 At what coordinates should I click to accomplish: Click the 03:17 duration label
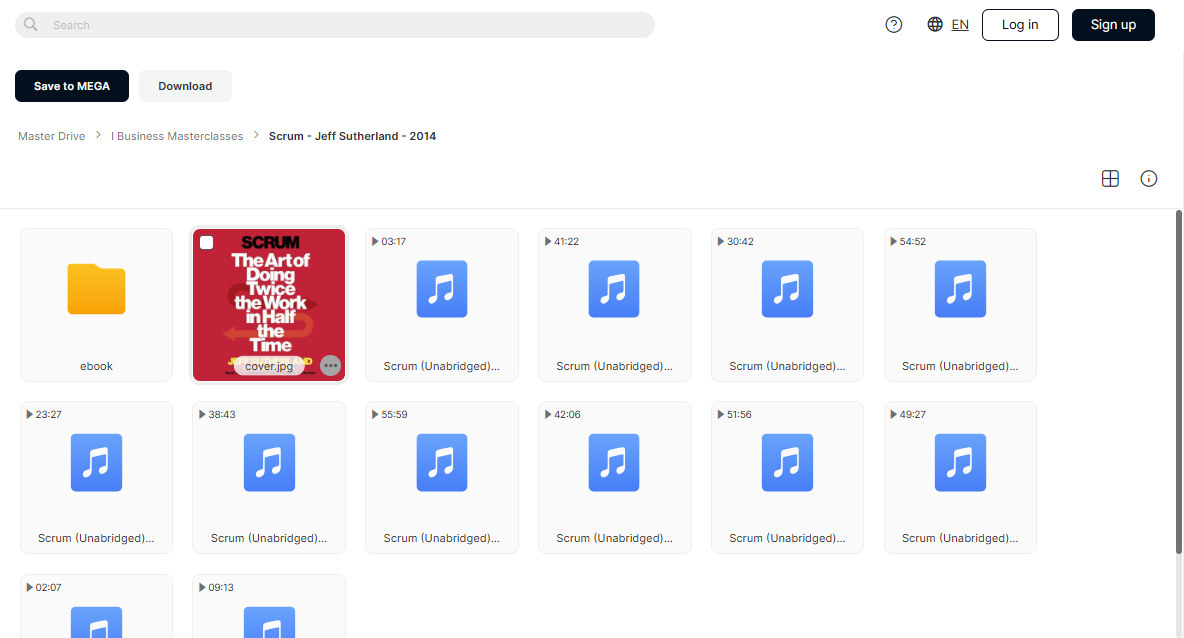tap(393, 242)
